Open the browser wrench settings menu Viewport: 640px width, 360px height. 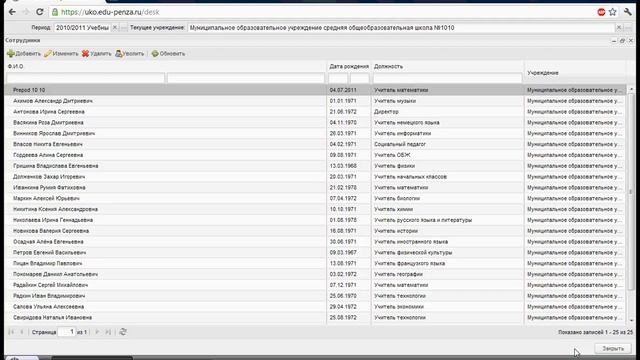(628, 12)
